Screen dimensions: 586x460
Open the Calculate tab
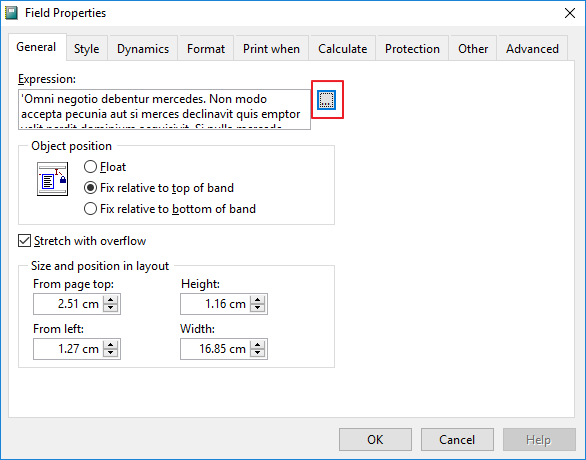click(x=342, y=49)
